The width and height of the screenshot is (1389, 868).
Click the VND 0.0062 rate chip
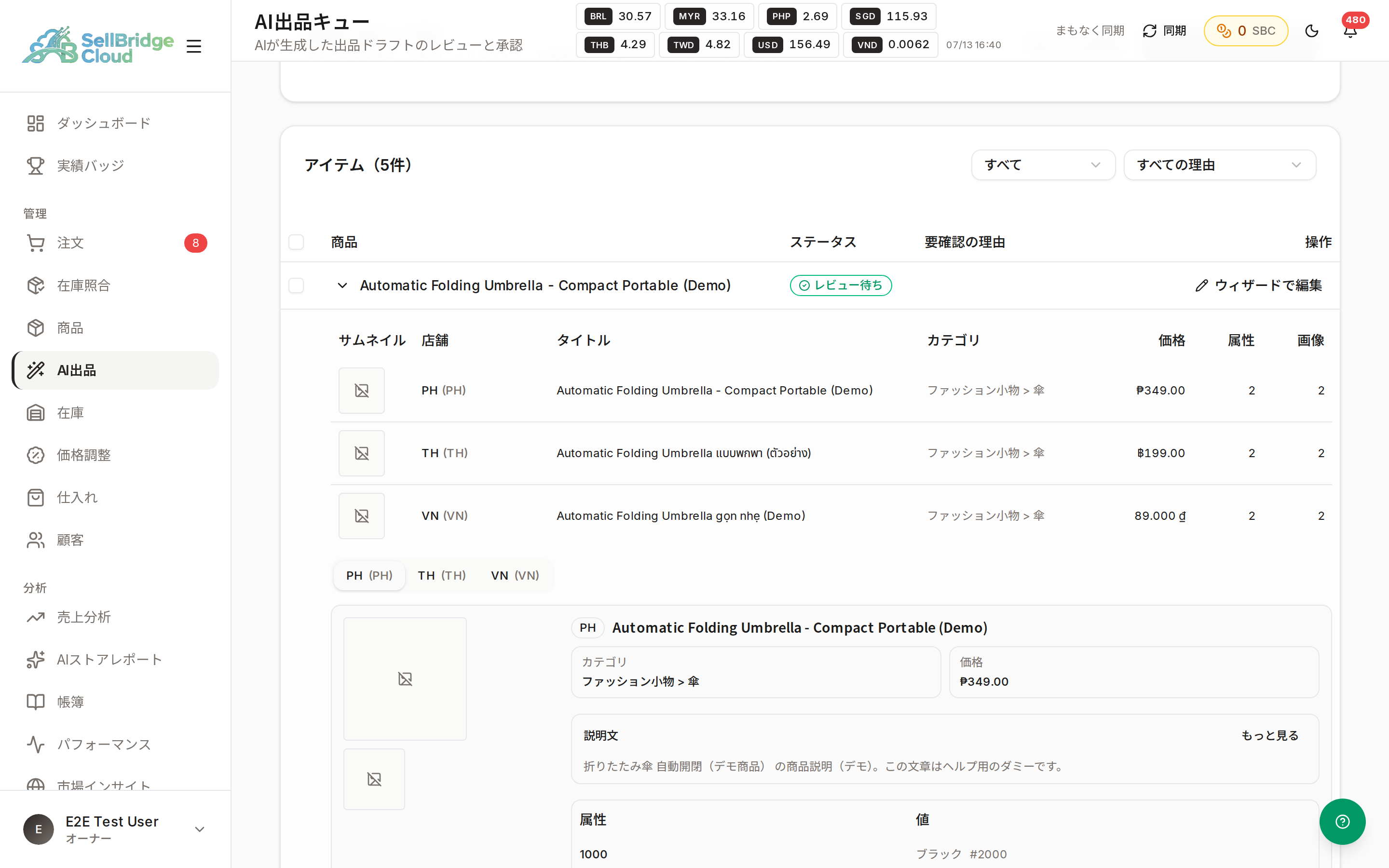890,45
